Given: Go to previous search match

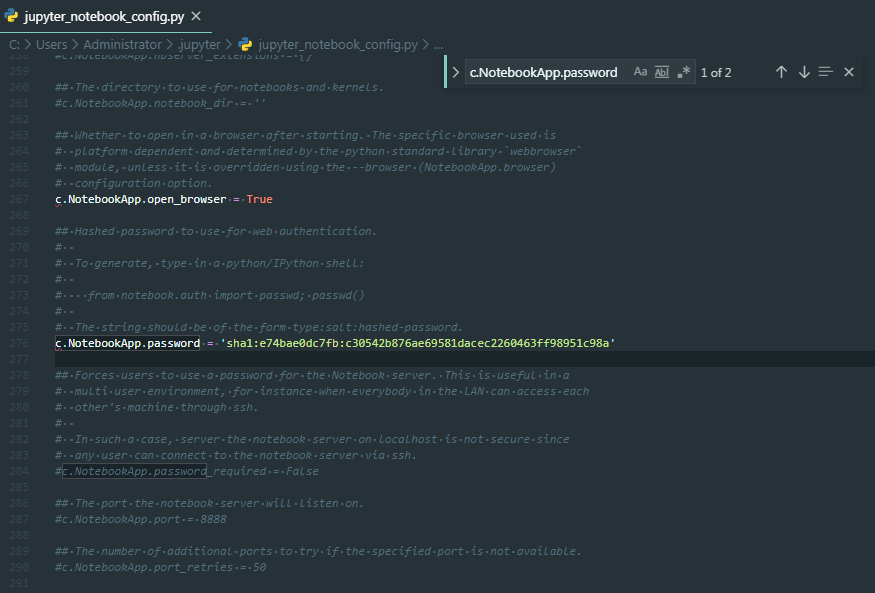Looking at the screenshot, I should tap(781, 72).
